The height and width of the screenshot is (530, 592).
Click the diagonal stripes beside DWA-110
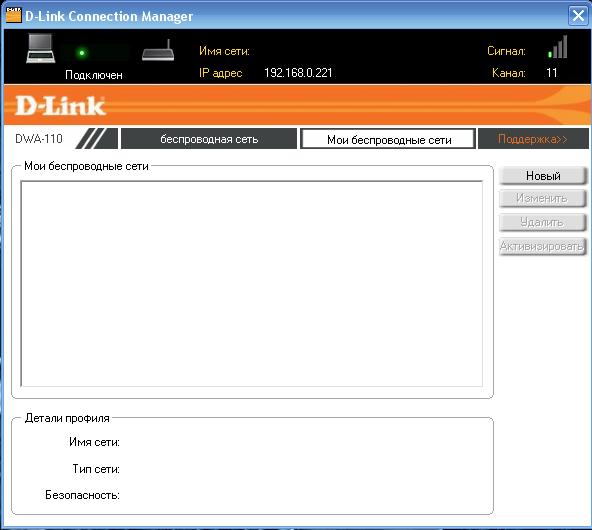[x=97, y=139]
